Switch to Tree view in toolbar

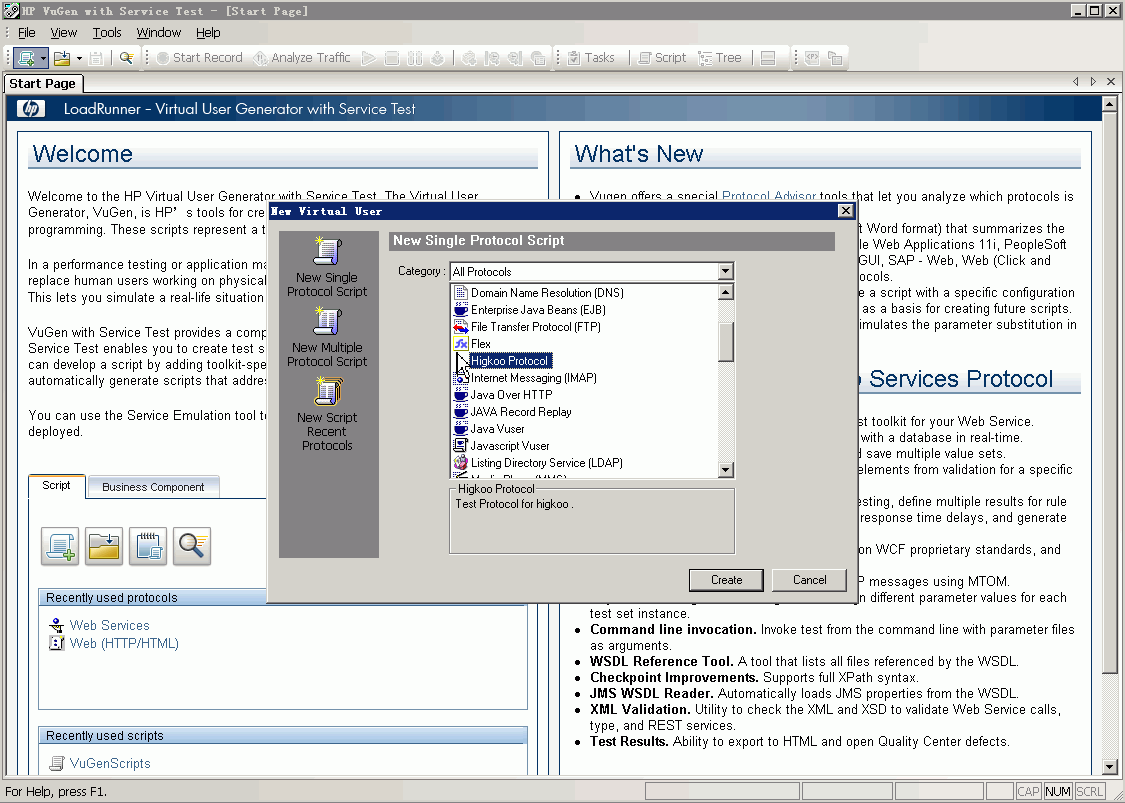pyautogui.click(x=720, y=58)
